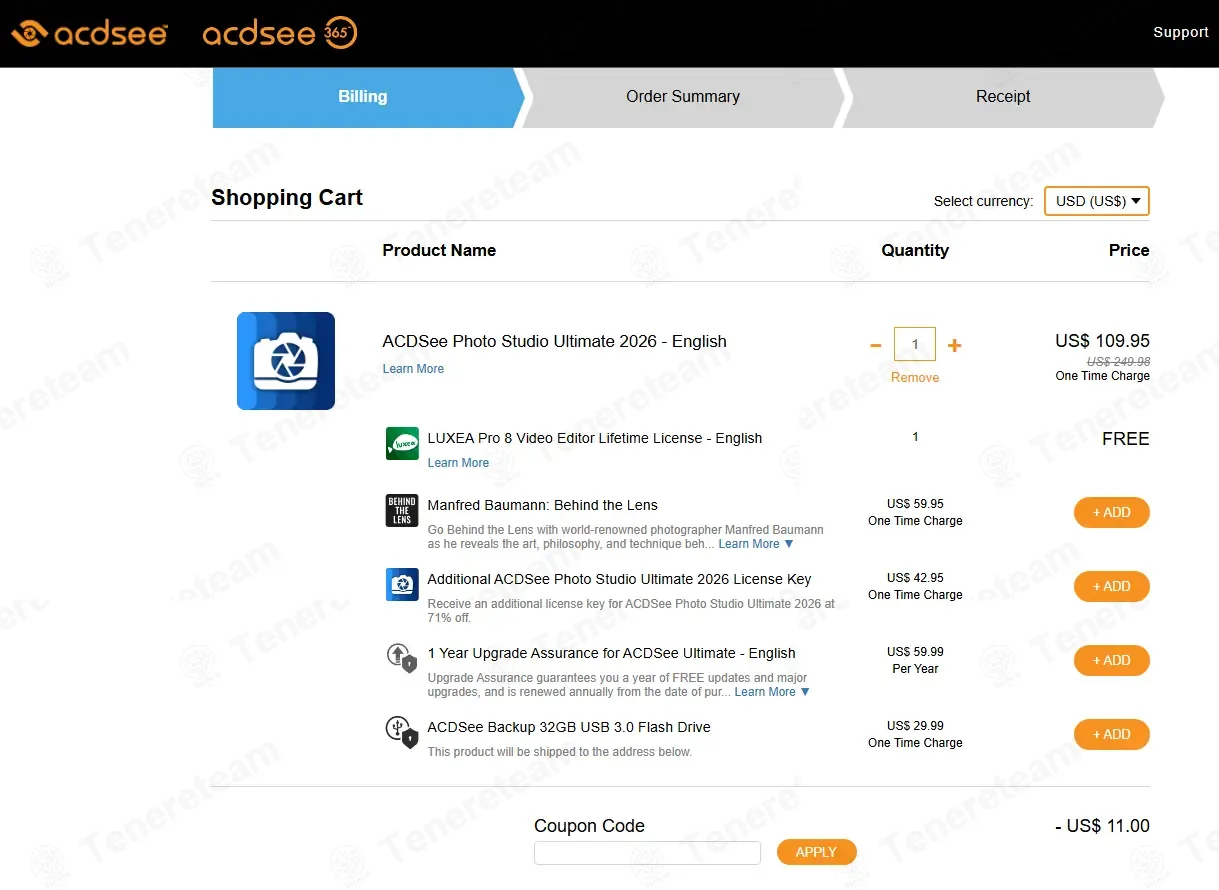Click Additional License Key product icon
Image resolution: width=1219 pixels, height=890 pixels.
tap(402, 584)
